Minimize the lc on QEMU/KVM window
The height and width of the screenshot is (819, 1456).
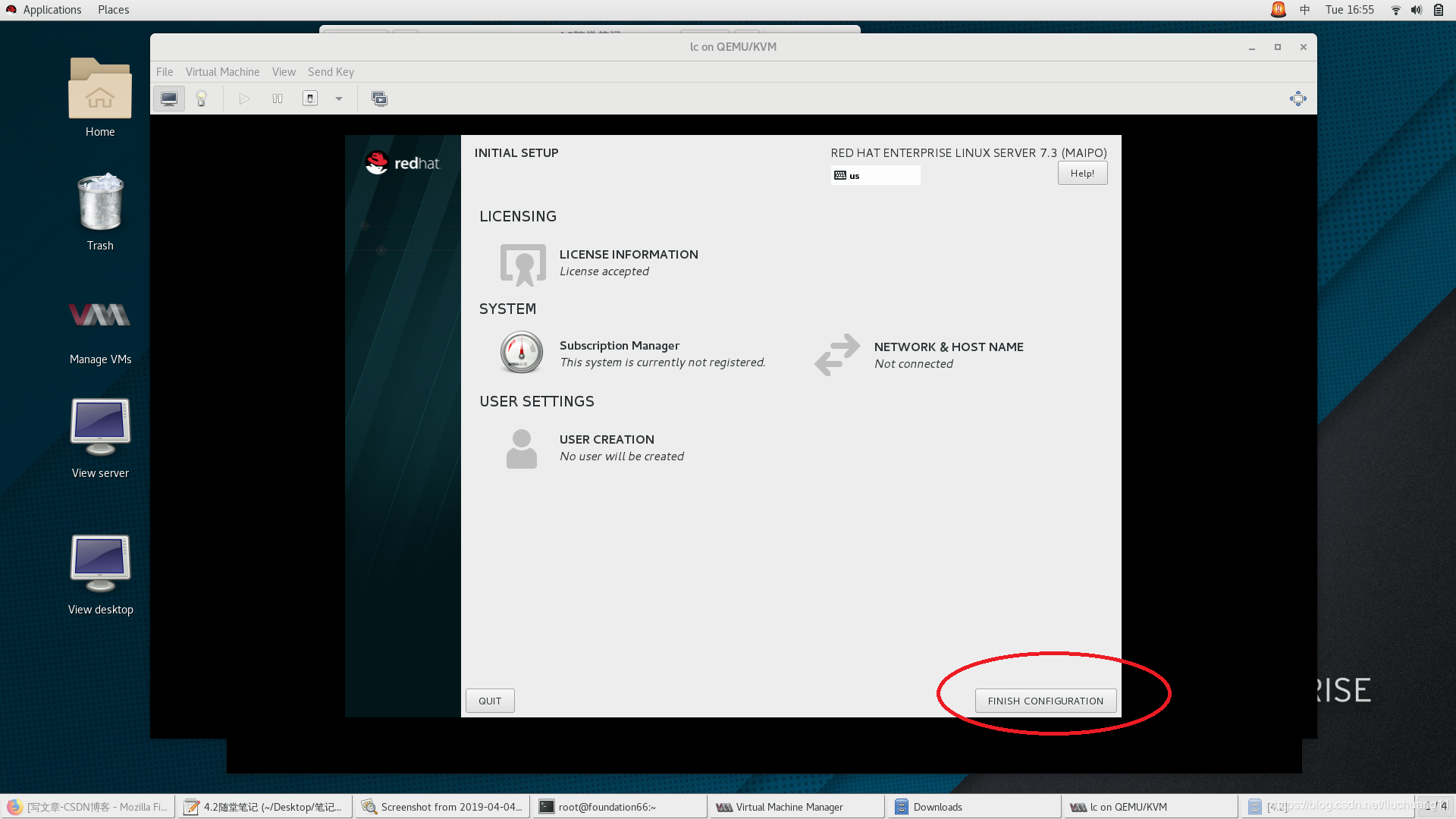[1252, 47]
